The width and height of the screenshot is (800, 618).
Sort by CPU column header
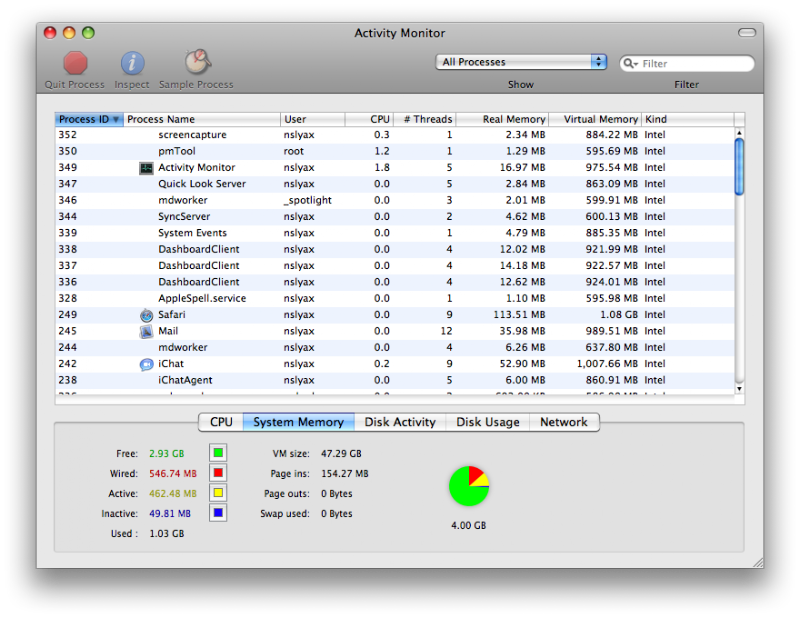[x=369, y=119]
